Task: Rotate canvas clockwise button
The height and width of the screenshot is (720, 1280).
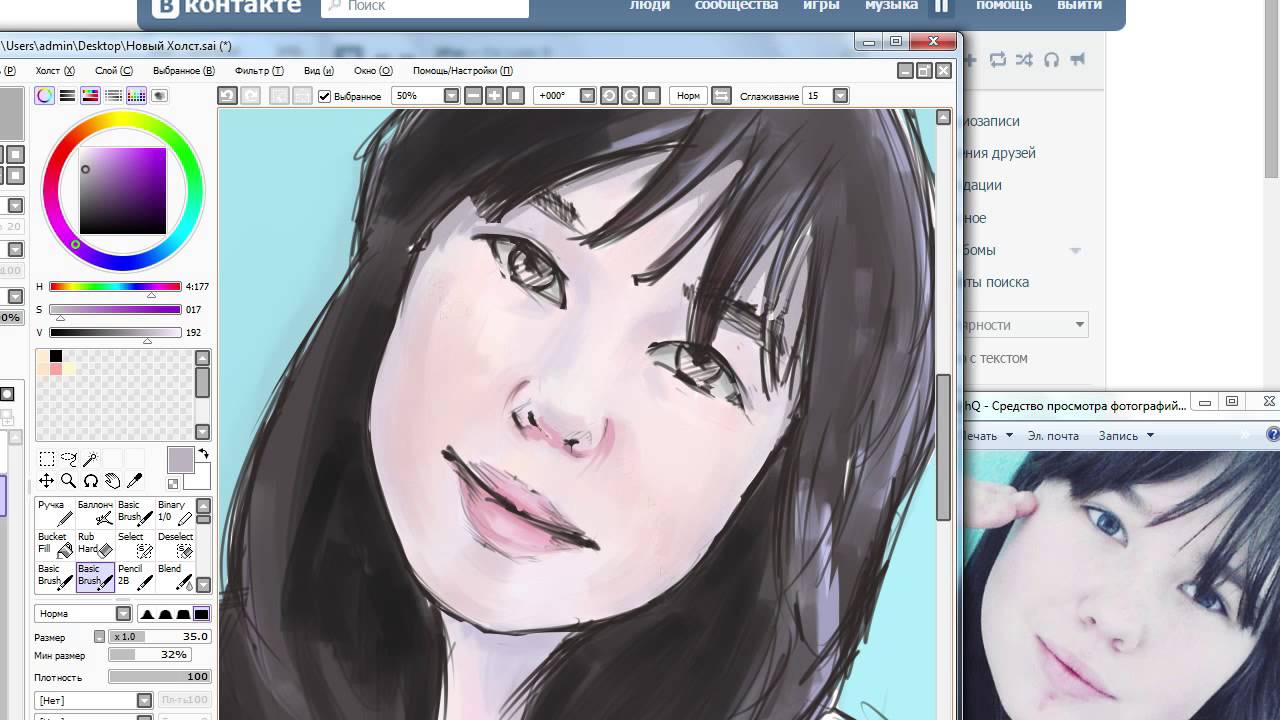Action: [630, 96]
